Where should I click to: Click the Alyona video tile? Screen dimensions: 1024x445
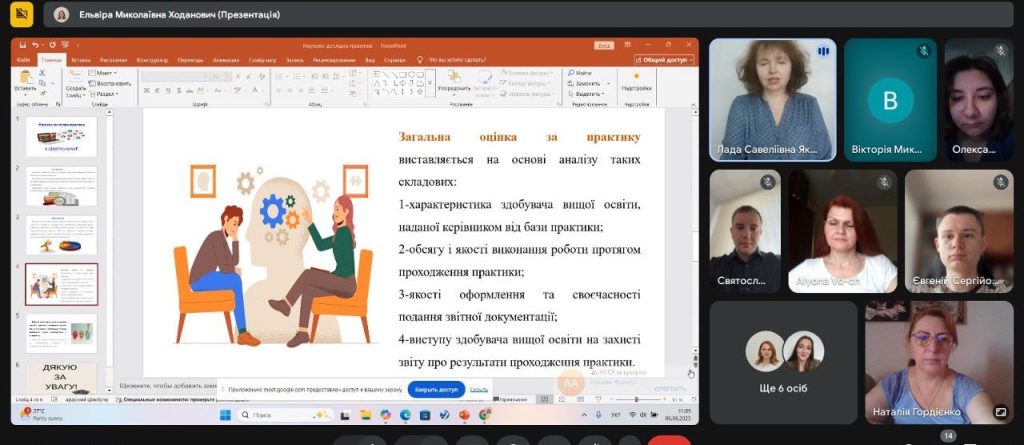pyautogui.click(x=842, y=231)
